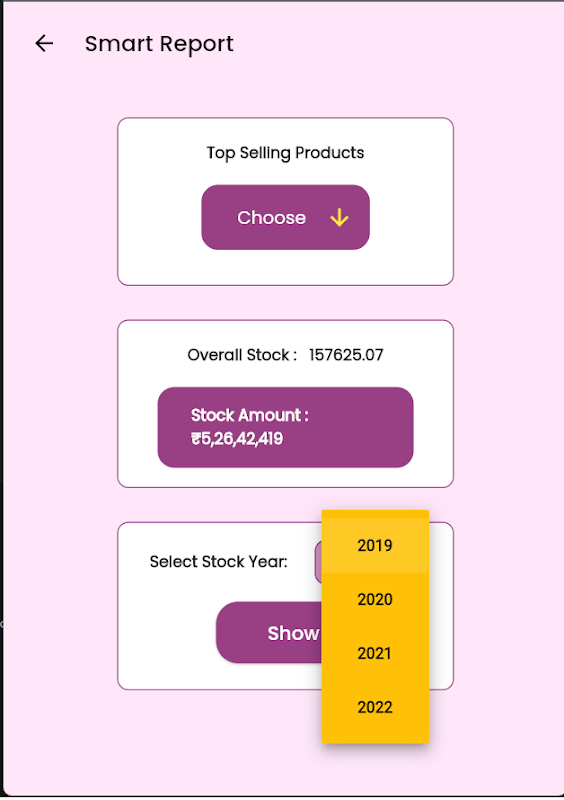This screenshot has height=800, width=564.
Task: Select year 2022 from the list
Action: point(375,707)
